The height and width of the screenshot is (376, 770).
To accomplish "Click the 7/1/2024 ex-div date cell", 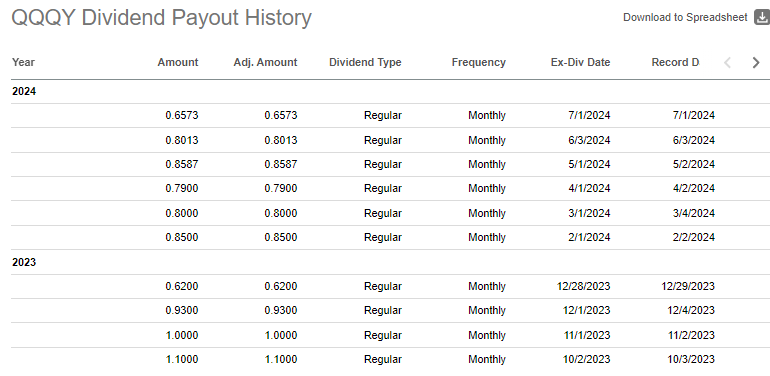I will pyautogui.click(x=589, y=115).
